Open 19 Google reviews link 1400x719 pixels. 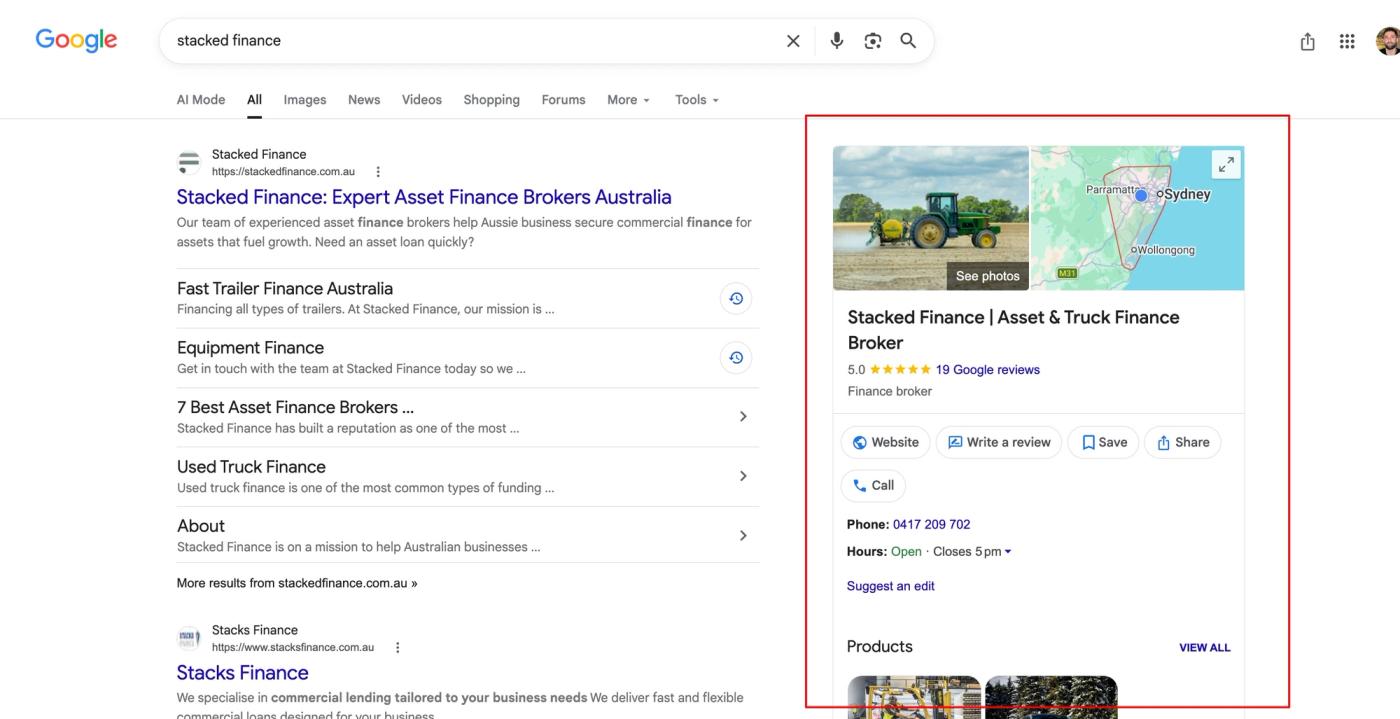click(x=987, y=370)
